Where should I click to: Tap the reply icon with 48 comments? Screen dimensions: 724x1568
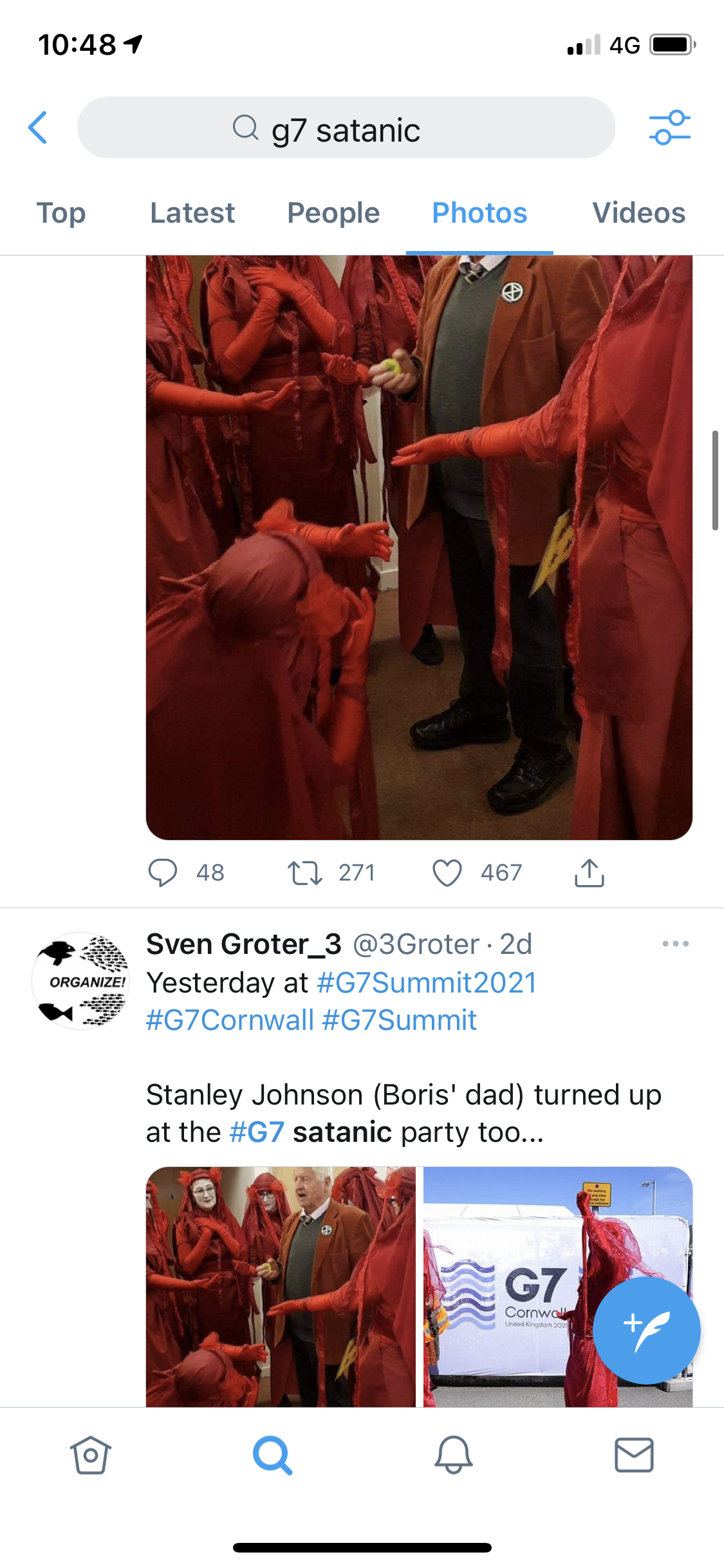(x=162, y=873)
